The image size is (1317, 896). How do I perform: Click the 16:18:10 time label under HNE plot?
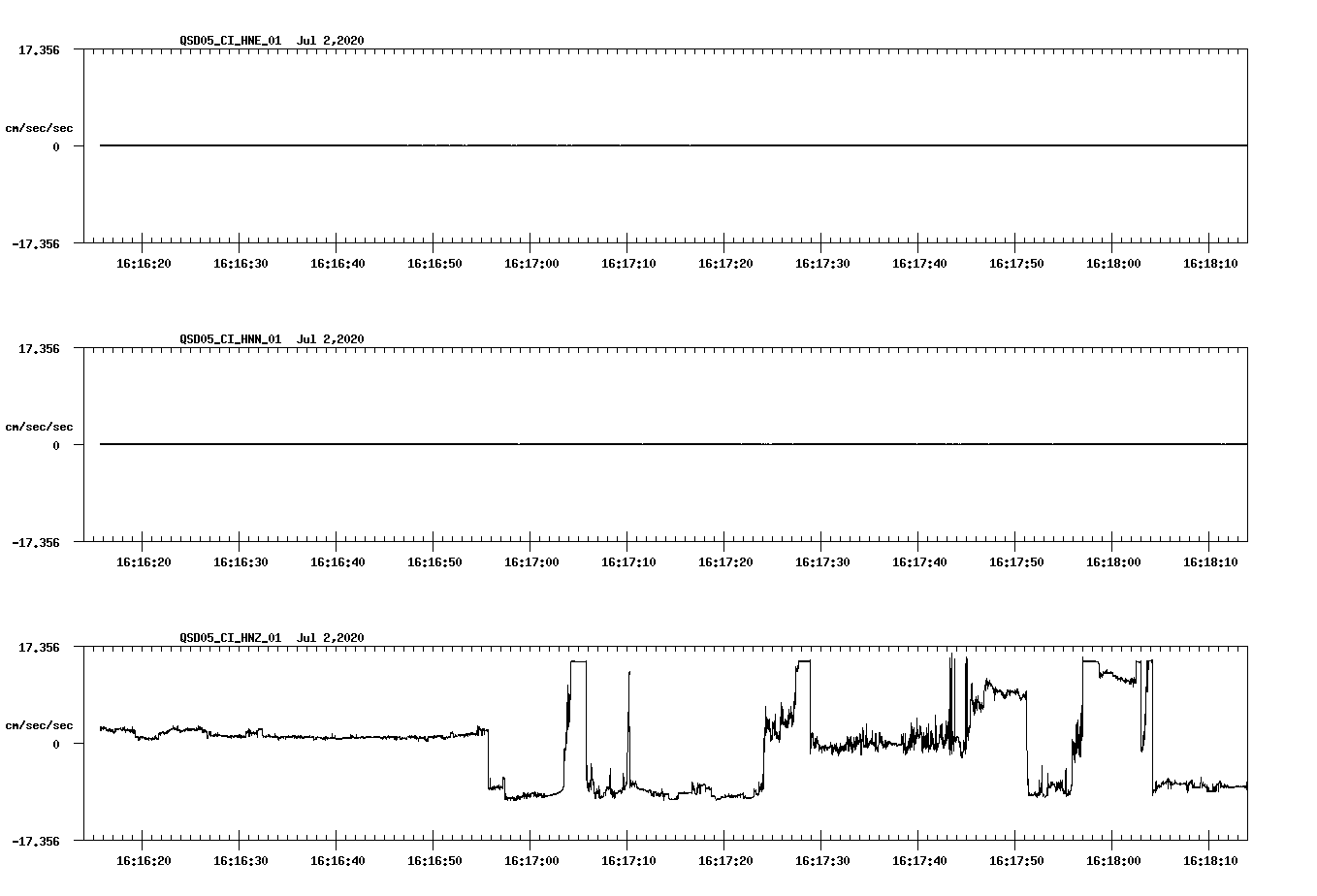click(1210, 264)
